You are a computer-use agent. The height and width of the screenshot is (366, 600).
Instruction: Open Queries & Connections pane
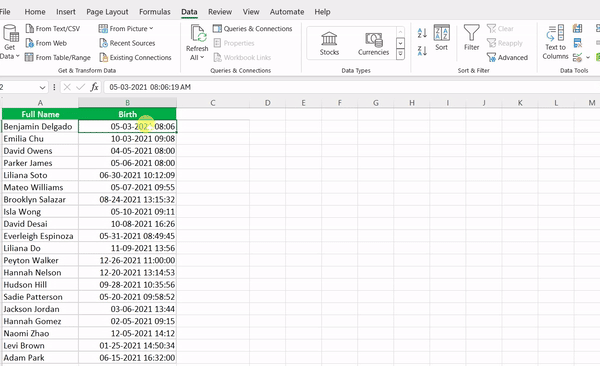click(253, 29)
